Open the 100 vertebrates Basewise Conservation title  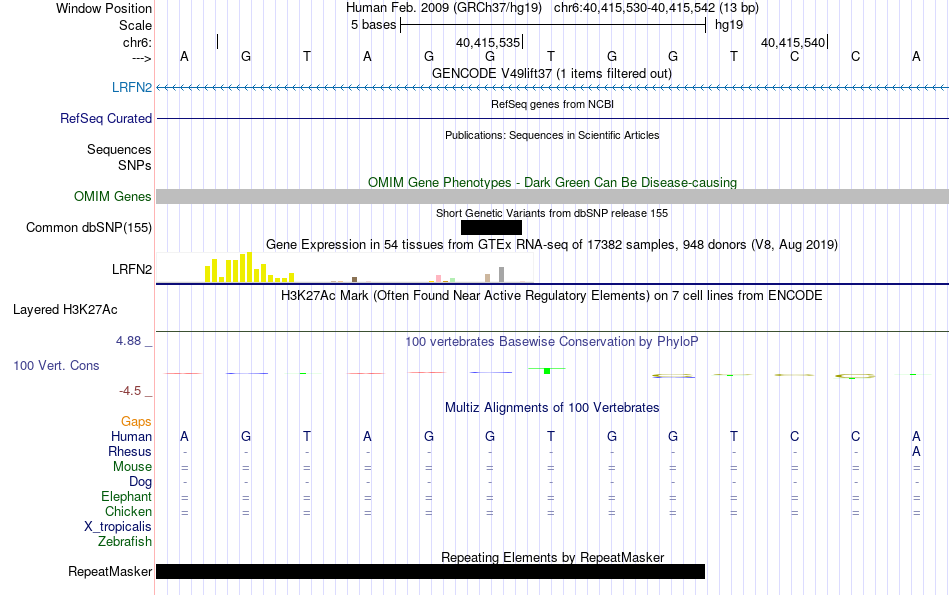(552, 342)
